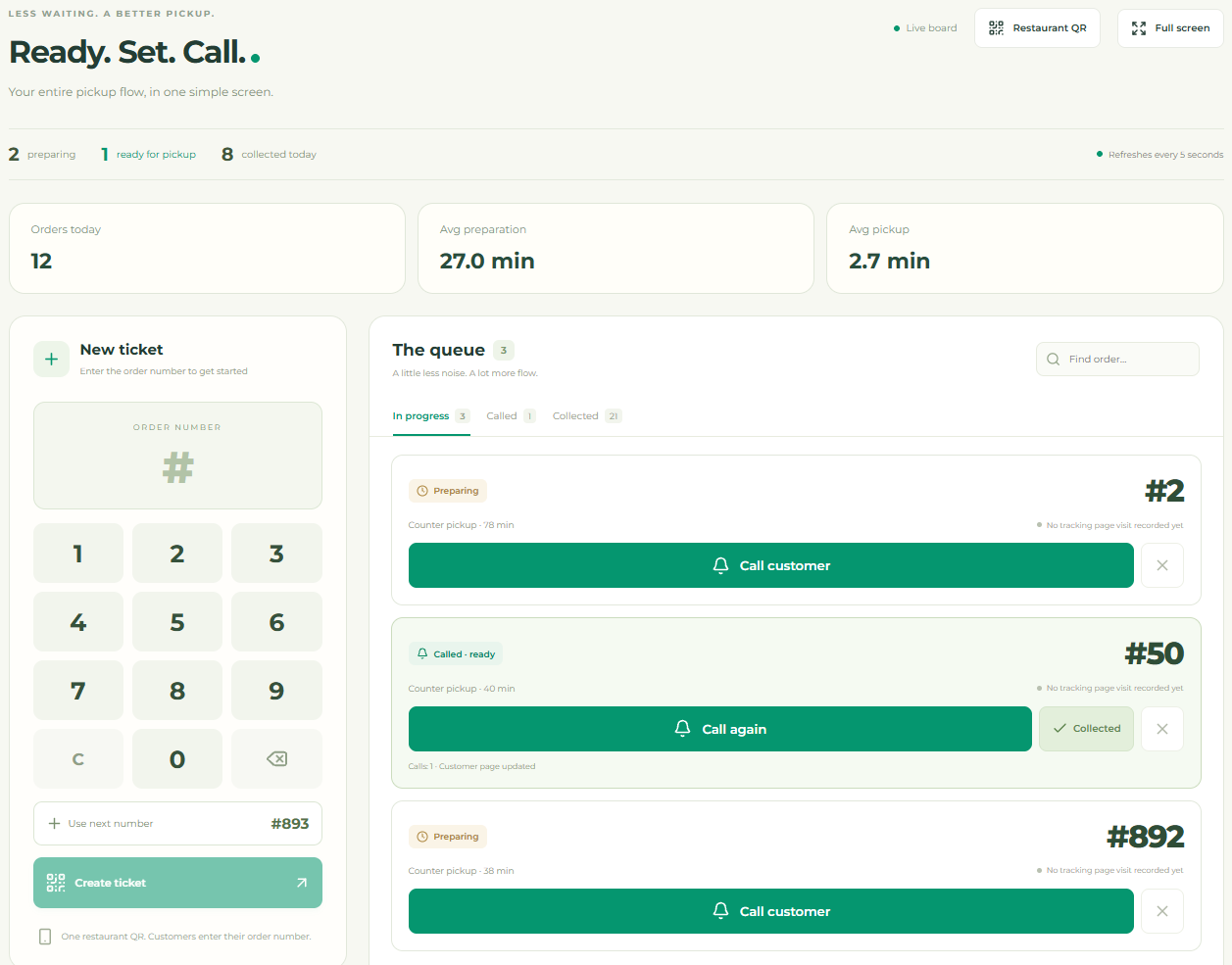Click the Avg pickup stat card
The image size is (1232, 965).
(1025, 248)
